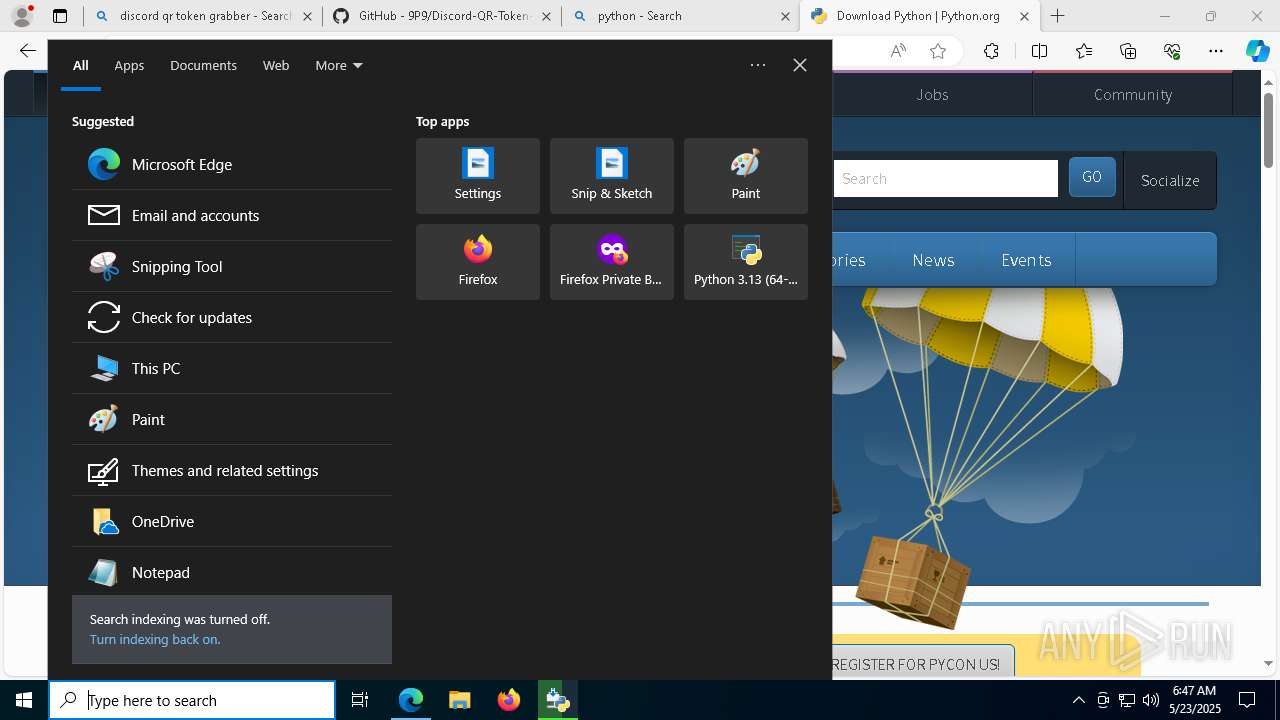Screen dimensions: 1280x720
Task: Switch to python - Search tab
Action: coord(680,16)
